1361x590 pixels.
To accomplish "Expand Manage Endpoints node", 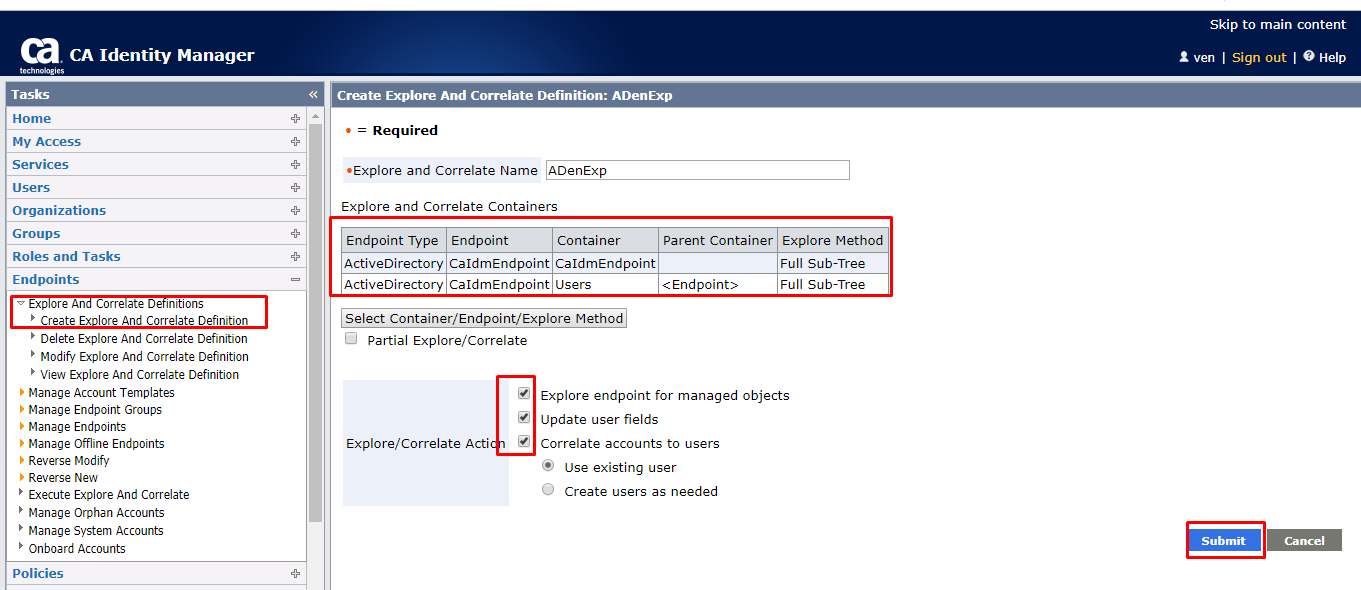I will click(21, 426).
